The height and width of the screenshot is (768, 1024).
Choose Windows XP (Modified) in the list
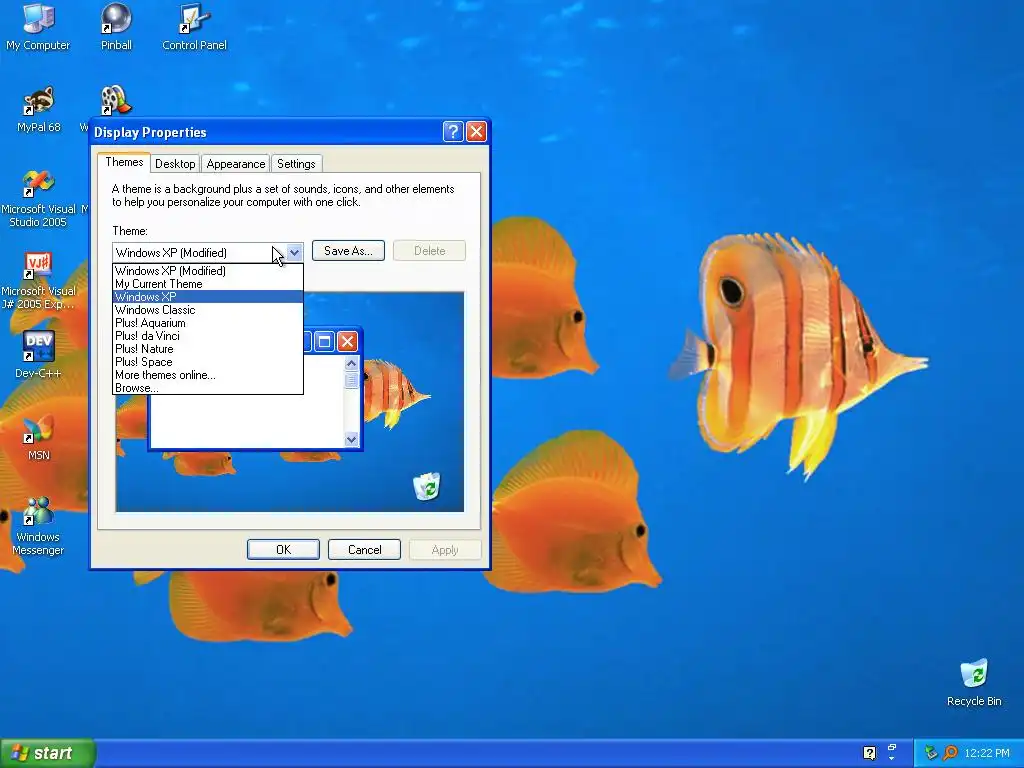pyautogui.click(x=208, y=270)
